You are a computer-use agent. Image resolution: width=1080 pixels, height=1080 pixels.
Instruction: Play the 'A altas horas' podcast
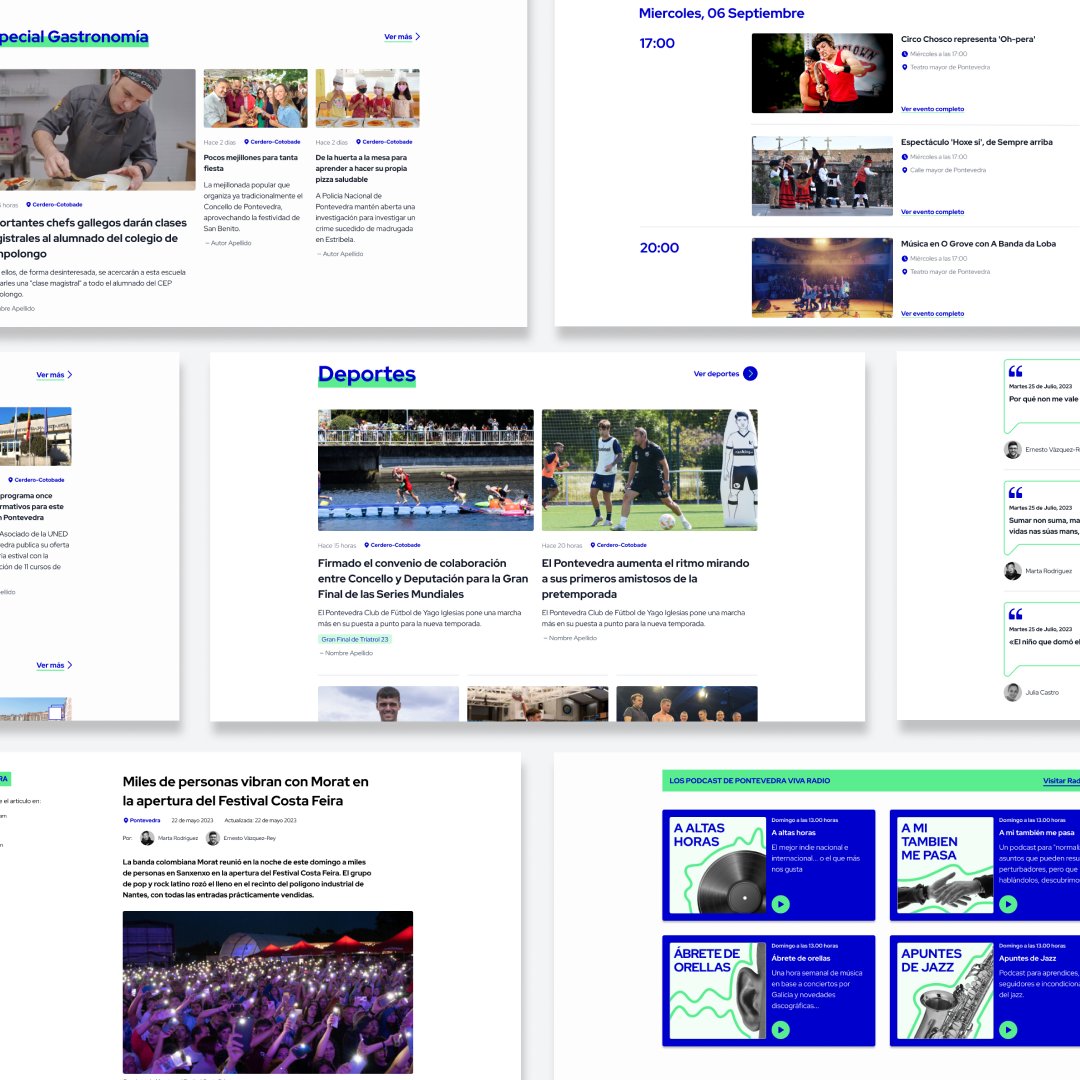[x=781, y=903]
